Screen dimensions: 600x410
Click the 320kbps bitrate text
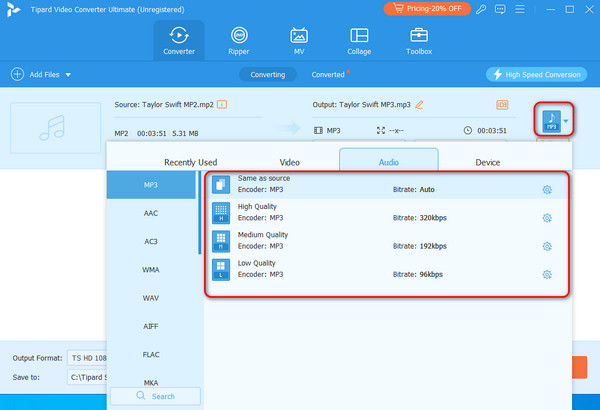[433, 218]
